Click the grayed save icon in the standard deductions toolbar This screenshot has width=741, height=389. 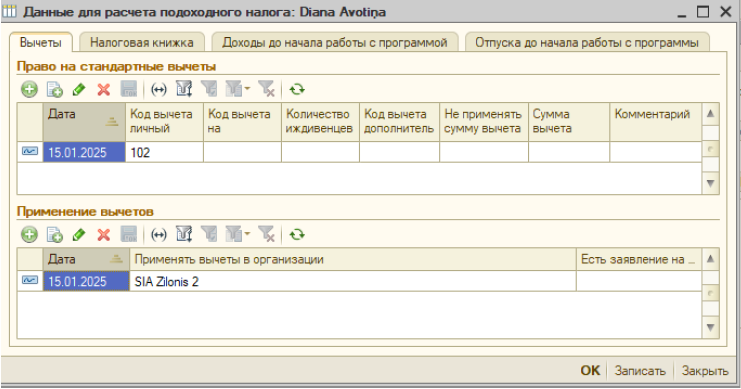[129, 89]
